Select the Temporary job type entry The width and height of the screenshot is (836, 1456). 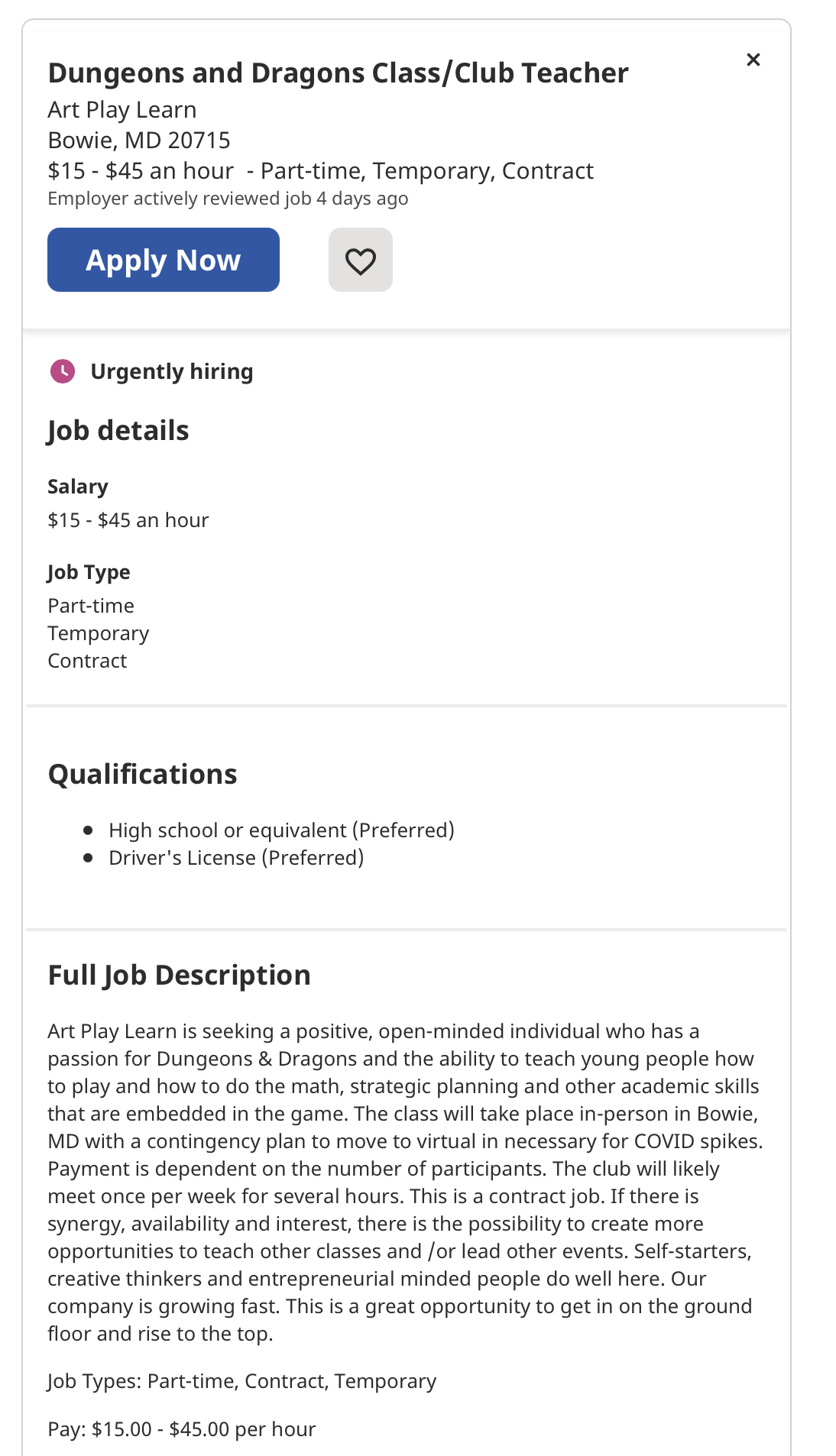click(99, 633)
